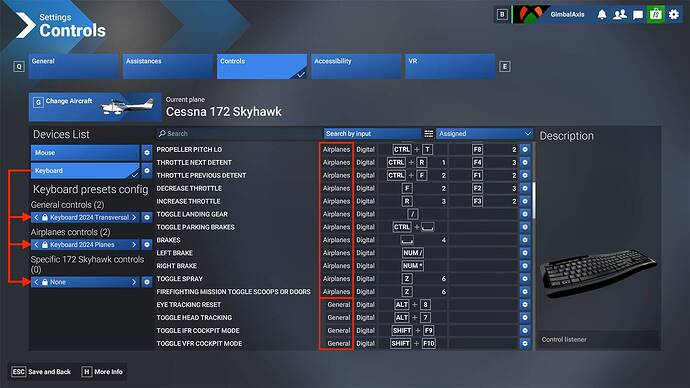Viewport: 690px width, 388px height.
Task: Open Mouse device settings gear
Action: 147,153
